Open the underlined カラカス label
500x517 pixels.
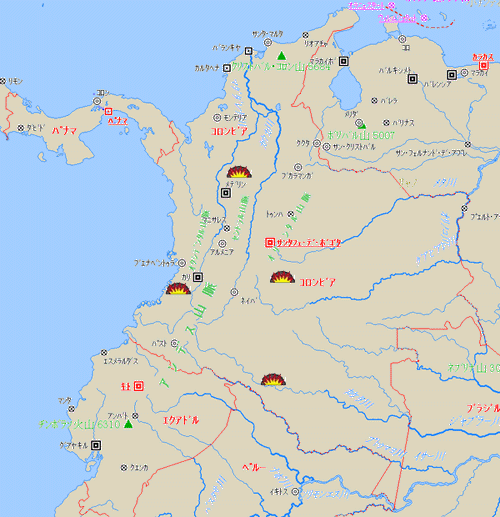click(x=483, y=57)
